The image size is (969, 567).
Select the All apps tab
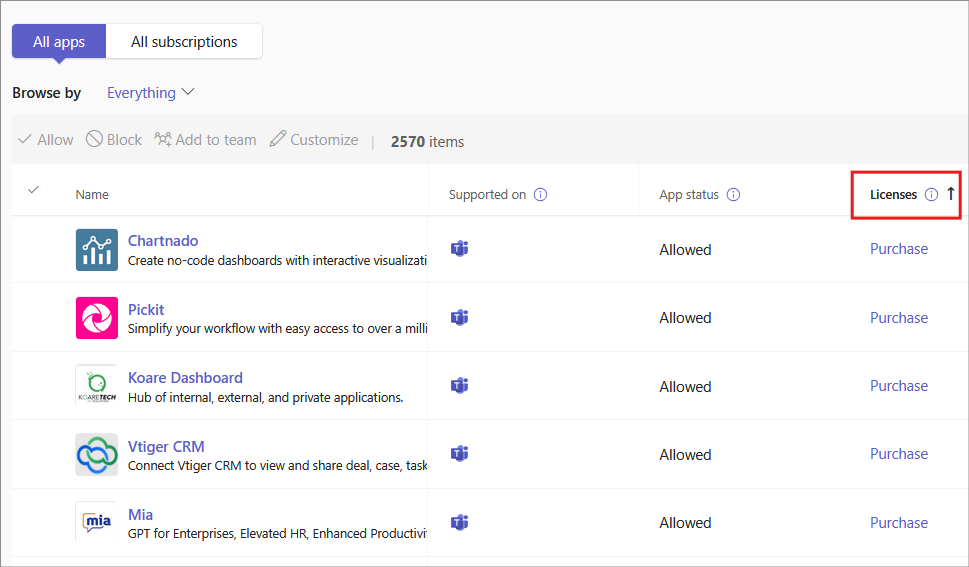point(59,42)
